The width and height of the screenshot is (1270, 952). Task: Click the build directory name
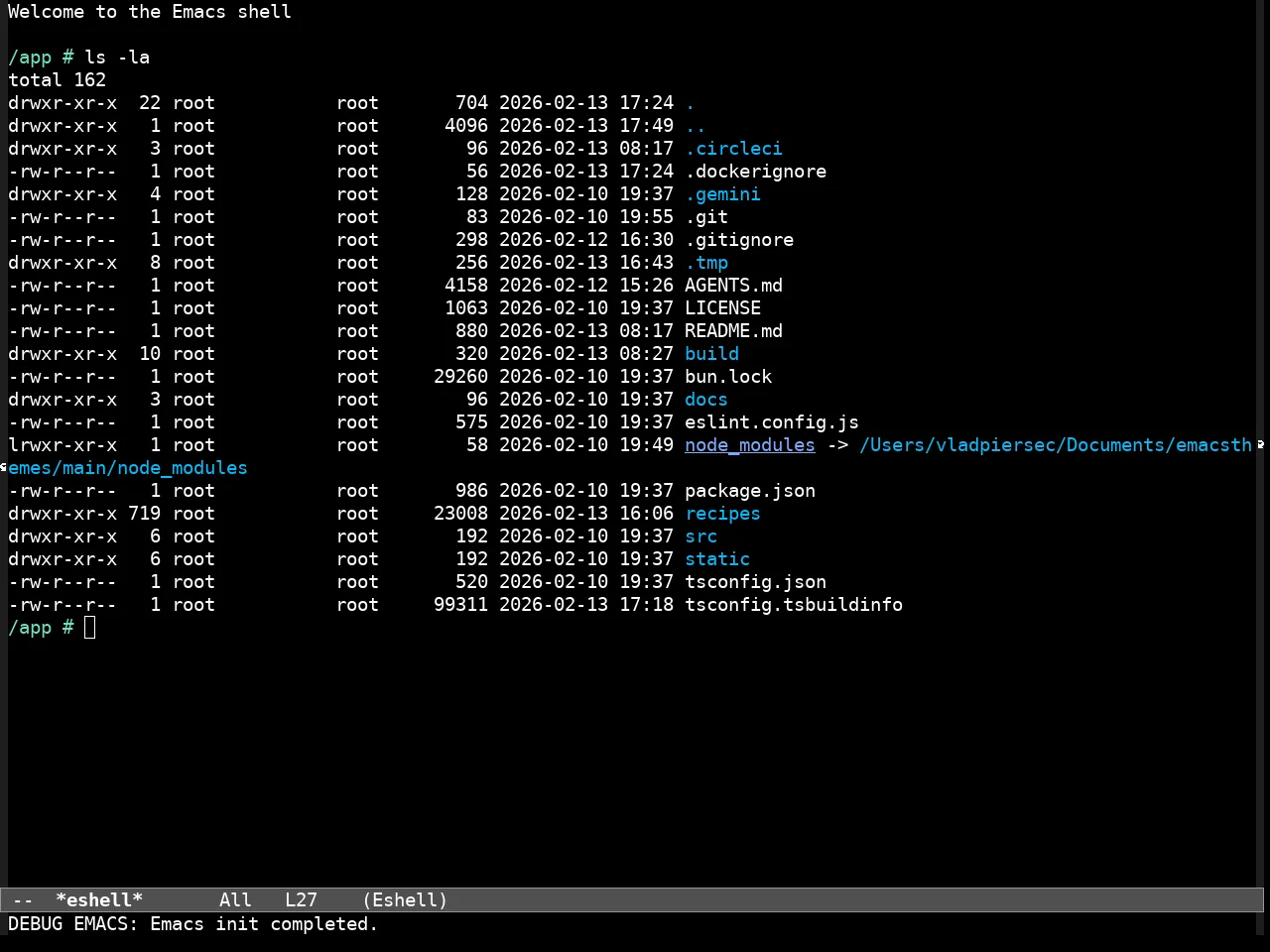coord(711,354)
